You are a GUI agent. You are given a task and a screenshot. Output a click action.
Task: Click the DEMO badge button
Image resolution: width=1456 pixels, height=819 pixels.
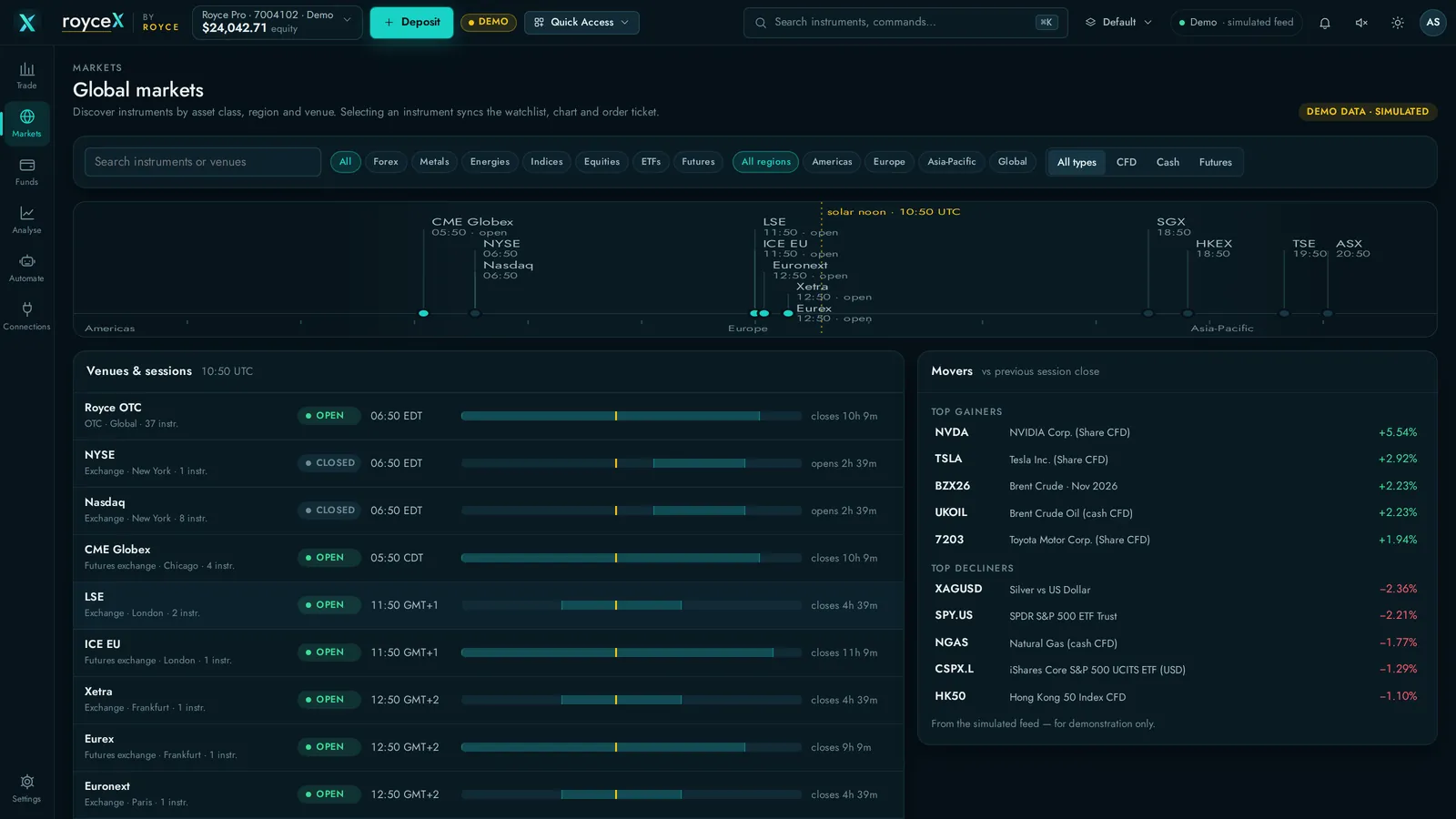pyautogui.click(x=489, y=22)
